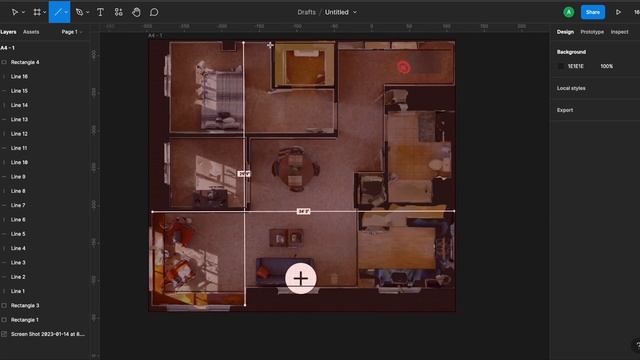
Task: Switch to the Prototype tab
Action: [592, 32]
